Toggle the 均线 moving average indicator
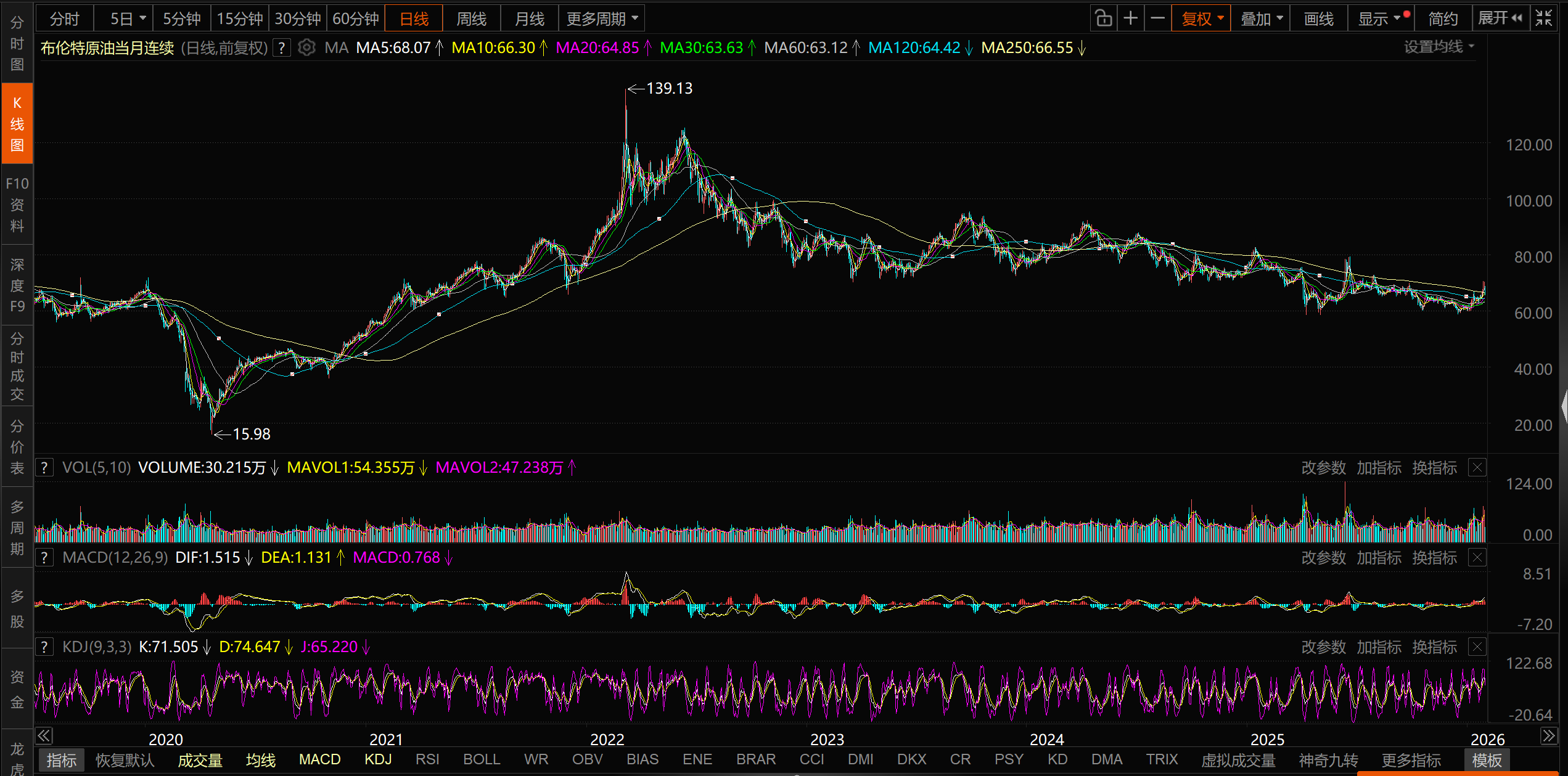Viewport: 1568px width, 776px height. pos(260,760)
